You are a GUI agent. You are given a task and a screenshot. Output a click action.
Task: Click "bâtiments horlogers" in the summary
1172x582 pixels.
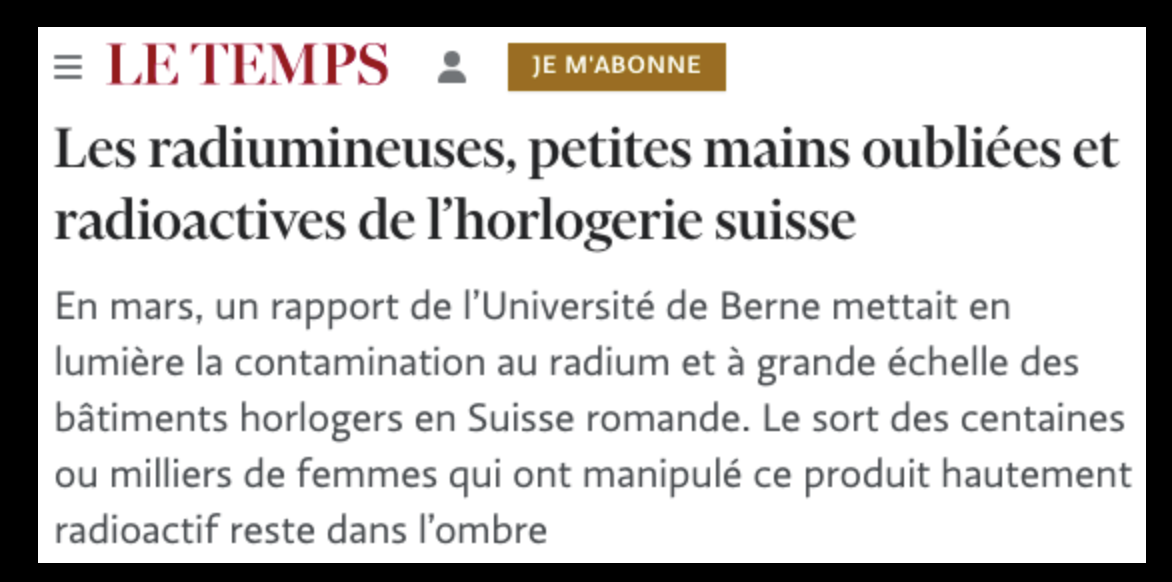(x=228, y=418)
